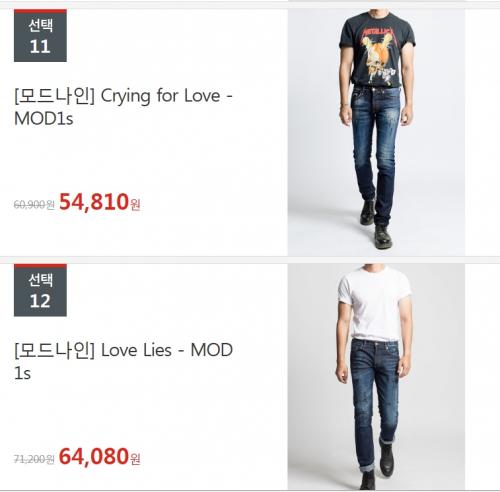Click the number 11 in the dark badge

tap(40, 47)
